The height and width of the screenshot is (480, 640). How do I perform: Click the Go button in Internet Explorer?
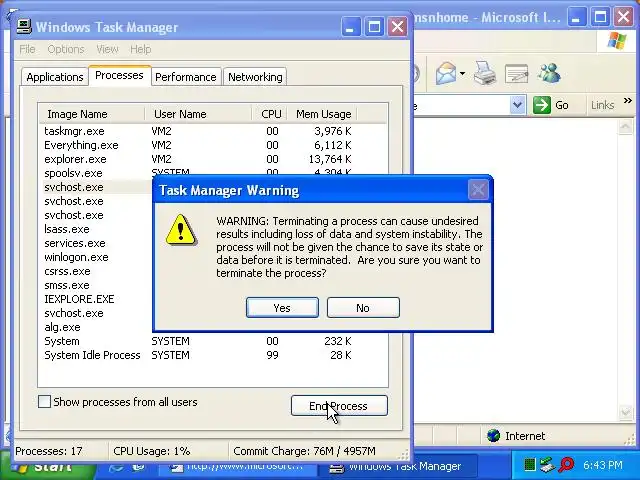[x=551, y=105]
